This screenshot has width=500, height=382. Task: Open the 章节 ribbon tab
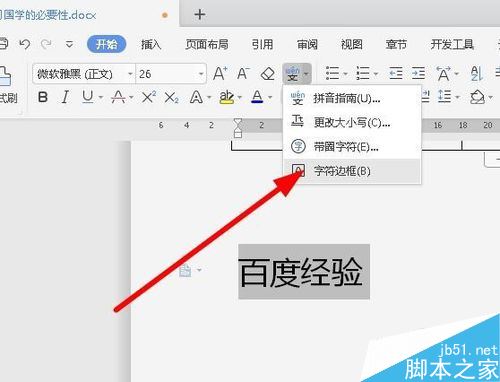click(396, 44)
